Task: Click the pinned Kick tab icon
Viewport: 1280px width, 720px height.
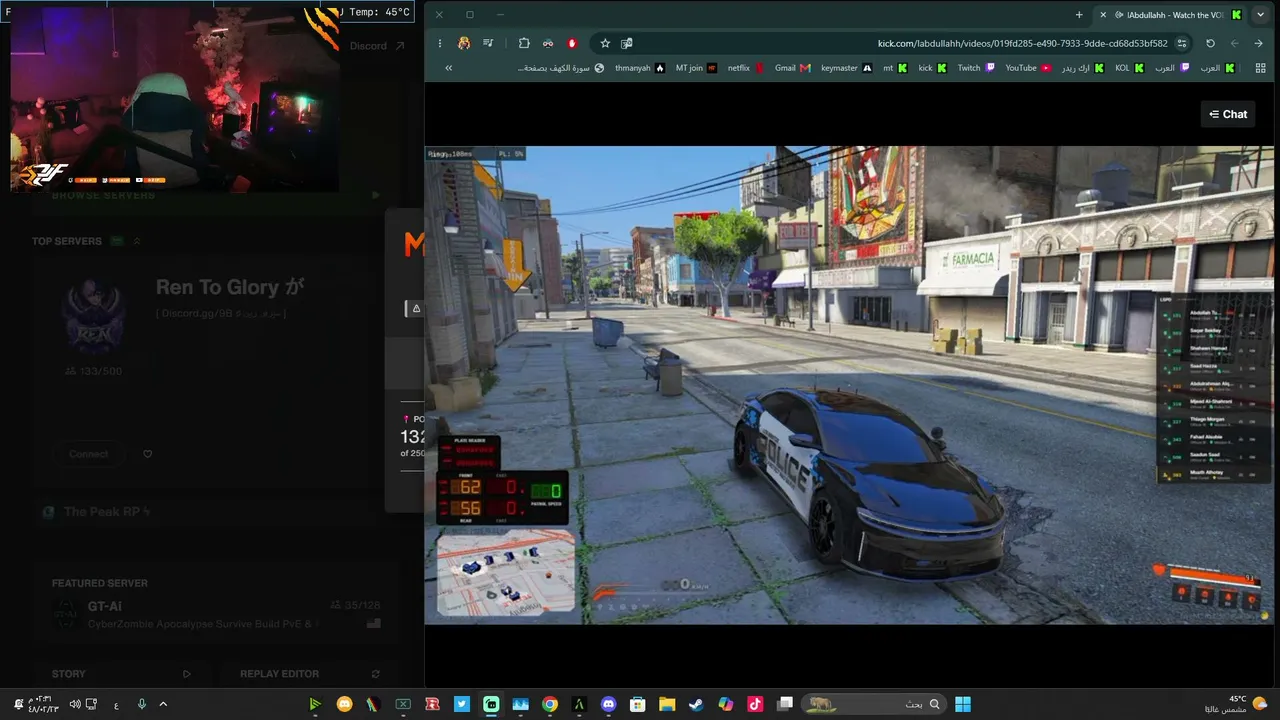Action: click(1237, 15)
